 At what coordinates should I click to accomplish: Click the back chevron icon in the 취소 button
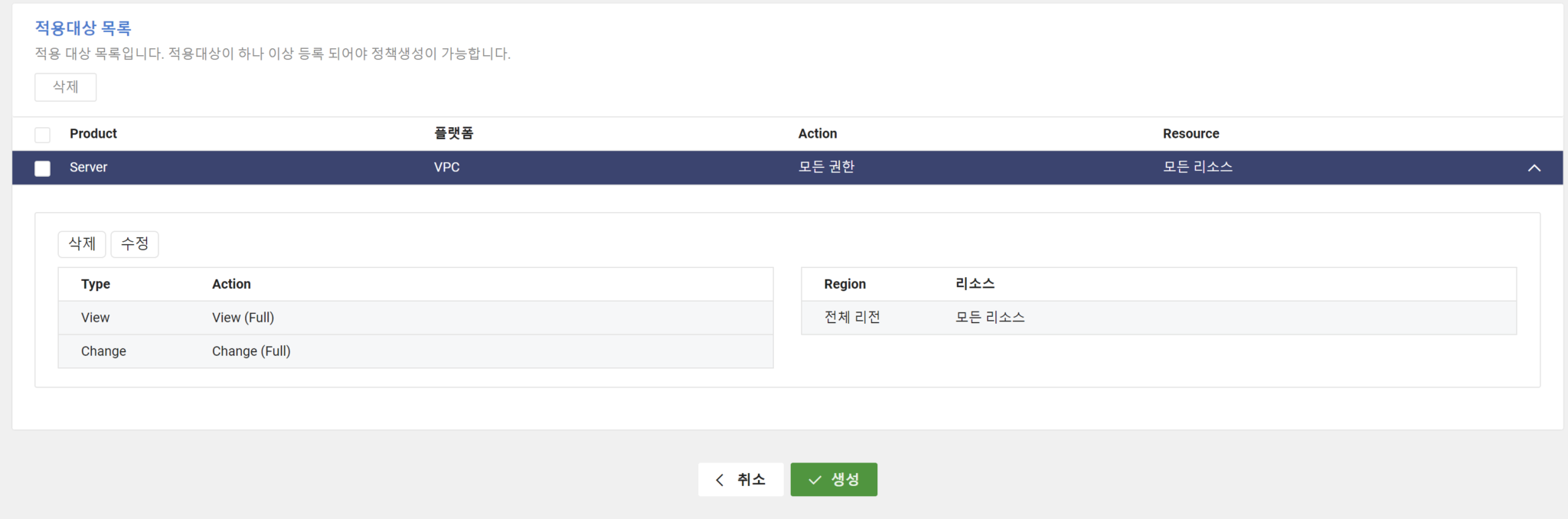tap(719, 479)
